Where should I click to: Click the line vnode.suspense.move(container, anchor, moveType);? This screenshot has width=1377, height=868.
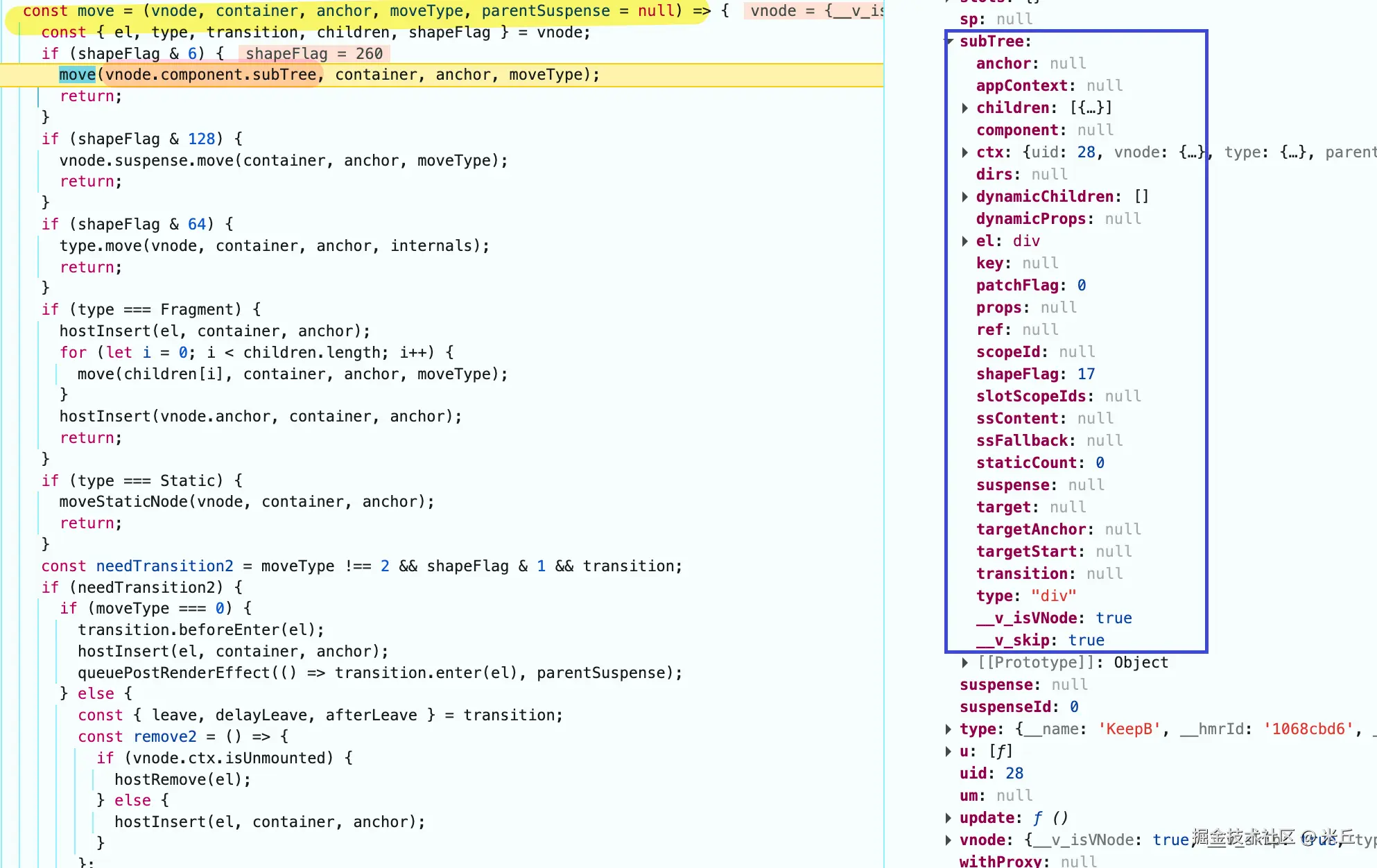tap(284, 161)
